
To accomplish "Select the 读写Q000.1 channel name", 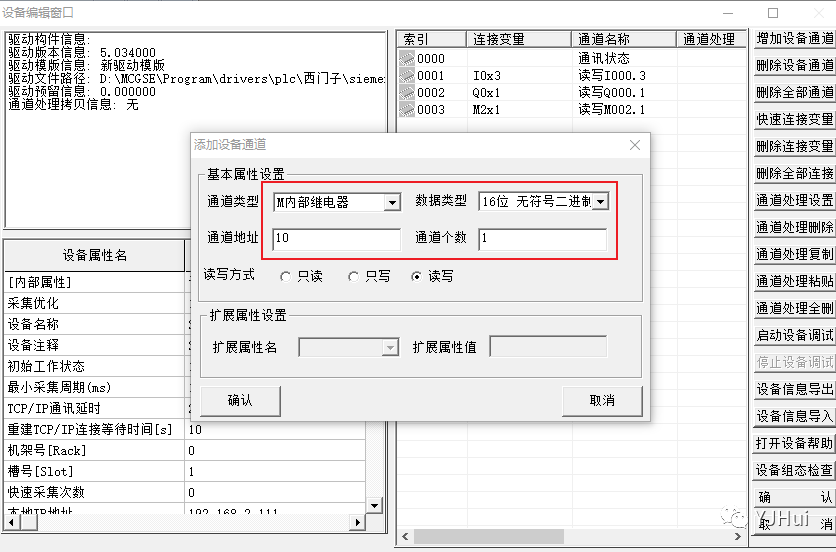I will 612,93.
